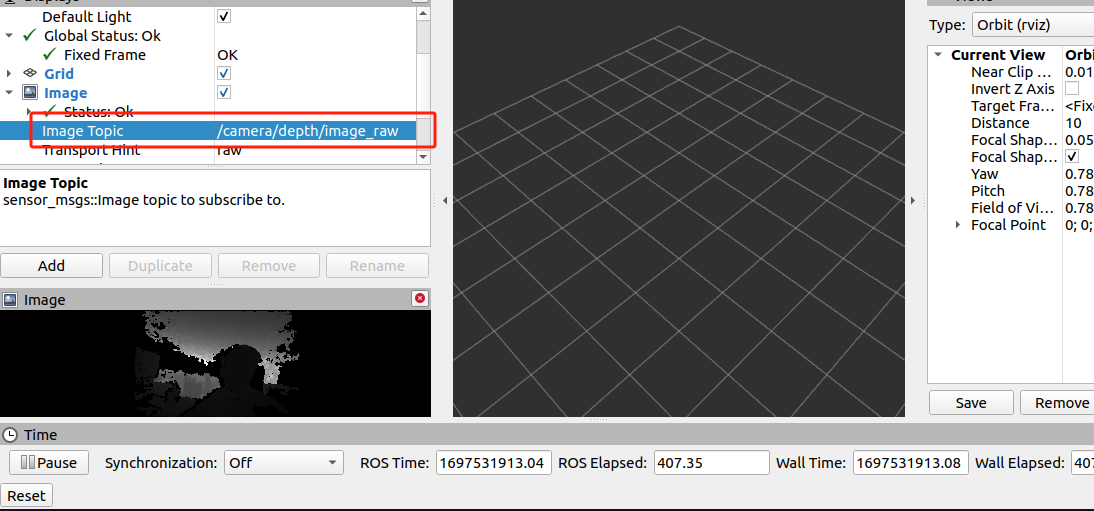The height and width of the screenshot is (511, 1094).
Task: Toggle the Default Light checkbox
Action: [x=224, y=16]
